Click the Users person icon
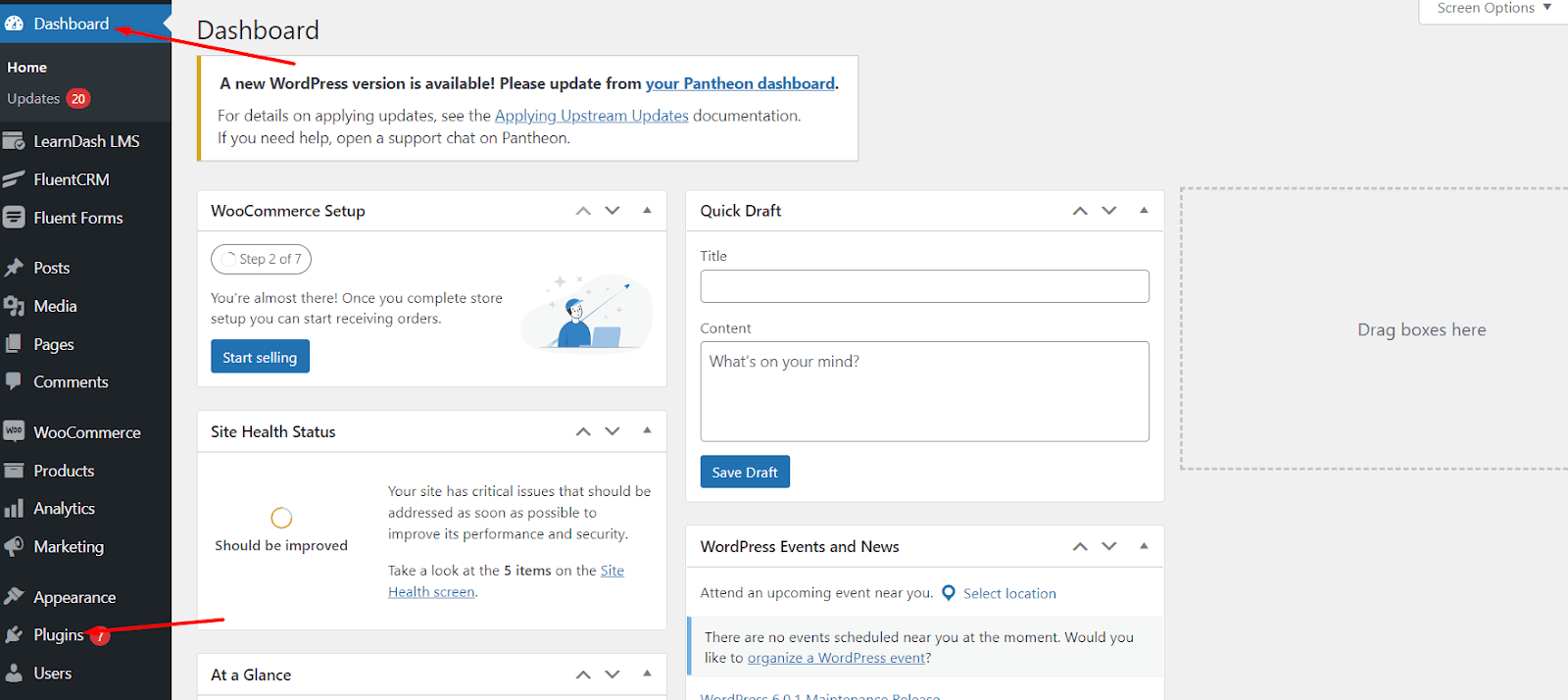1568x700 pixels. [14, 673]
